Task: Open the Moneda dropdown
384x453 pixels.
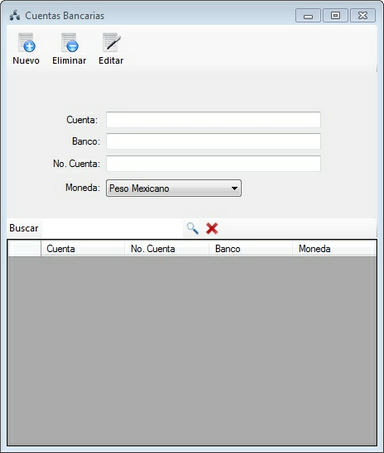Action: pyautogui.click(x=174, y=188)
